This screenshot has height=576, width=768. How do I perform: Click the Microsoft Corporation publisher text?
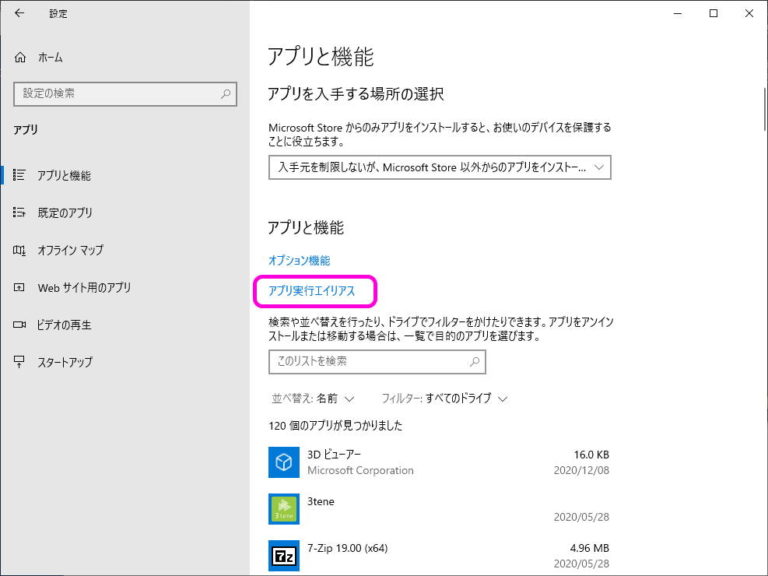[360, 470]
